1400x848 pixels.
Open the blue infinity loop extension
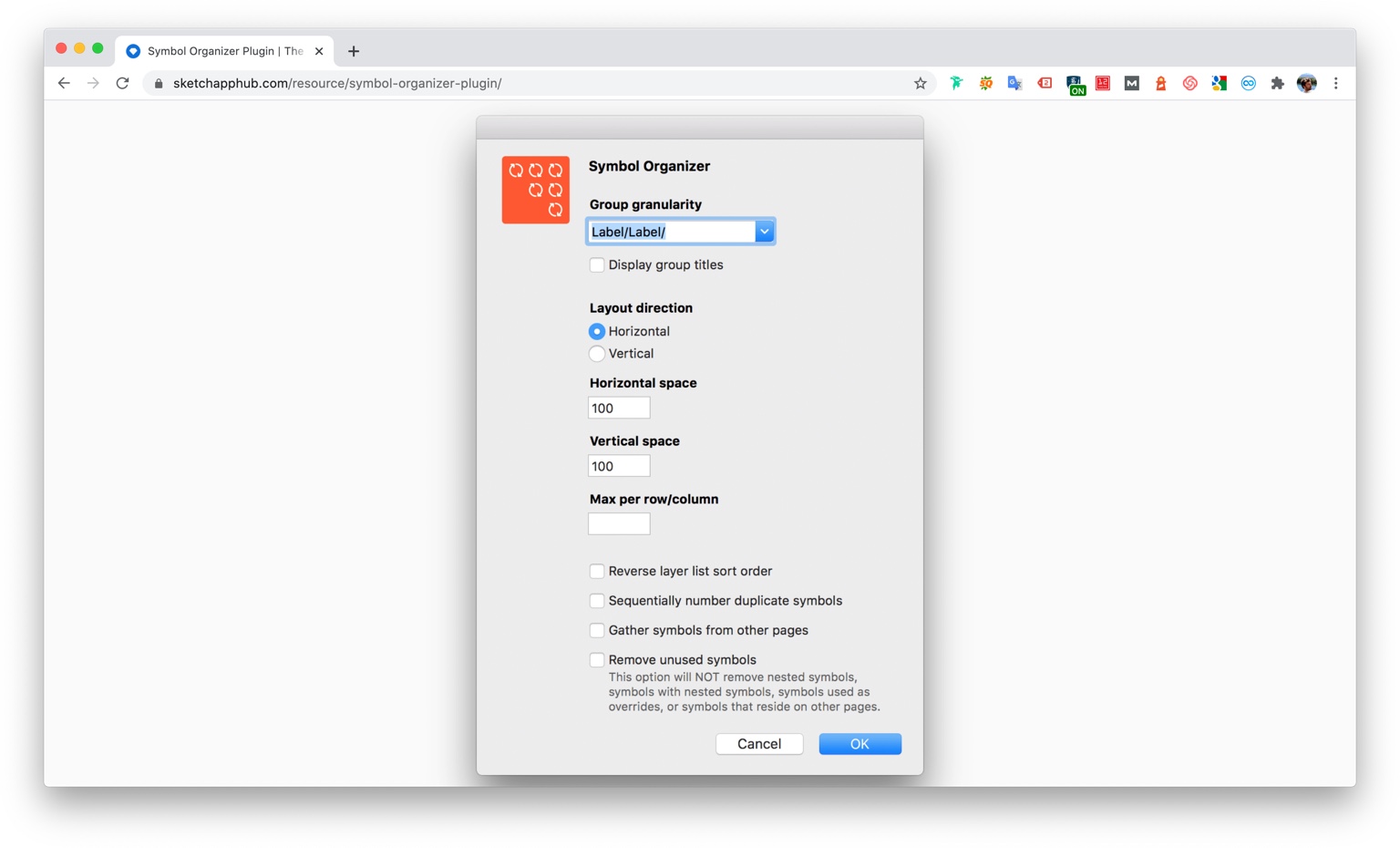coord(1249,83)
